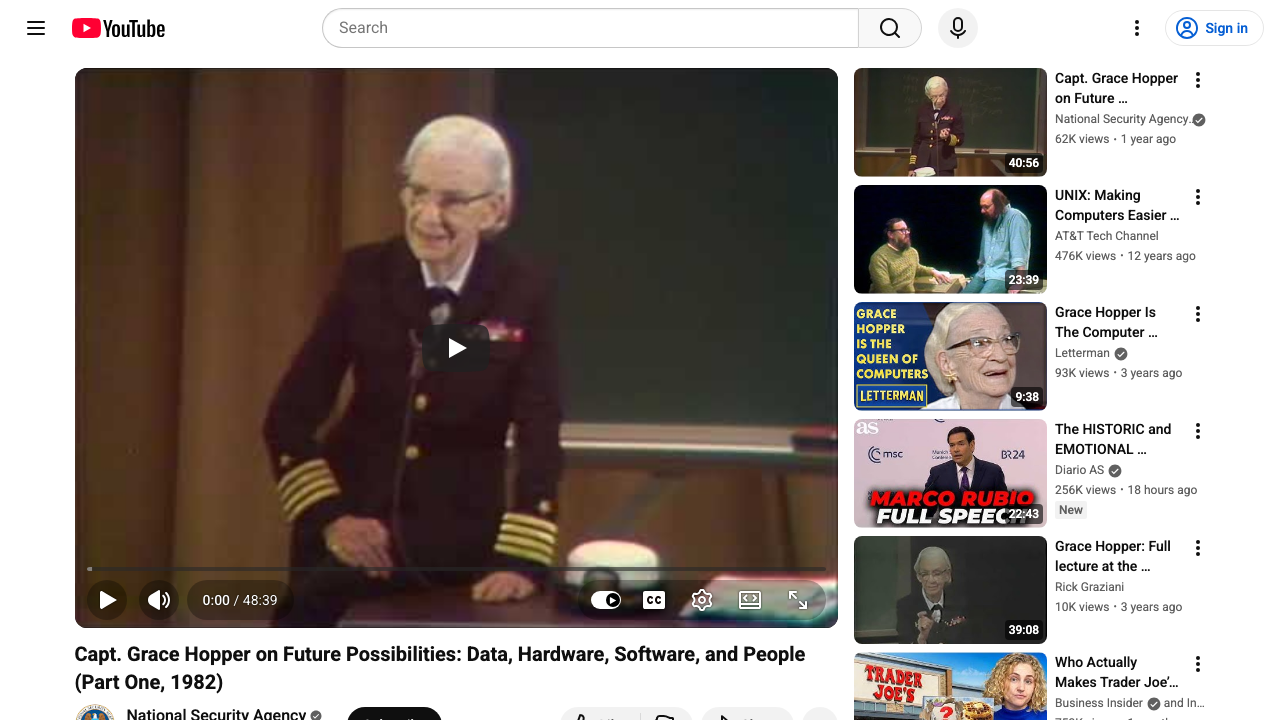Open options for UNIX: Making Computers Easier video

[1198, 197]
